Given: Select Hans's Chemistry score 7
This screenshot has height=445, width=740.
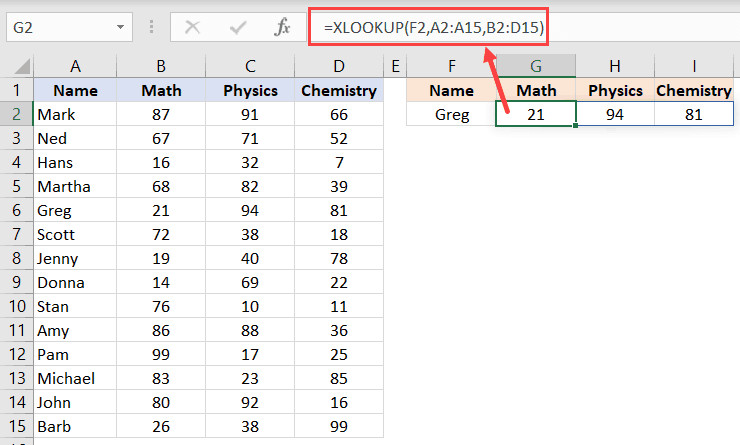Looking at the screenshot, I should (339, 162).
